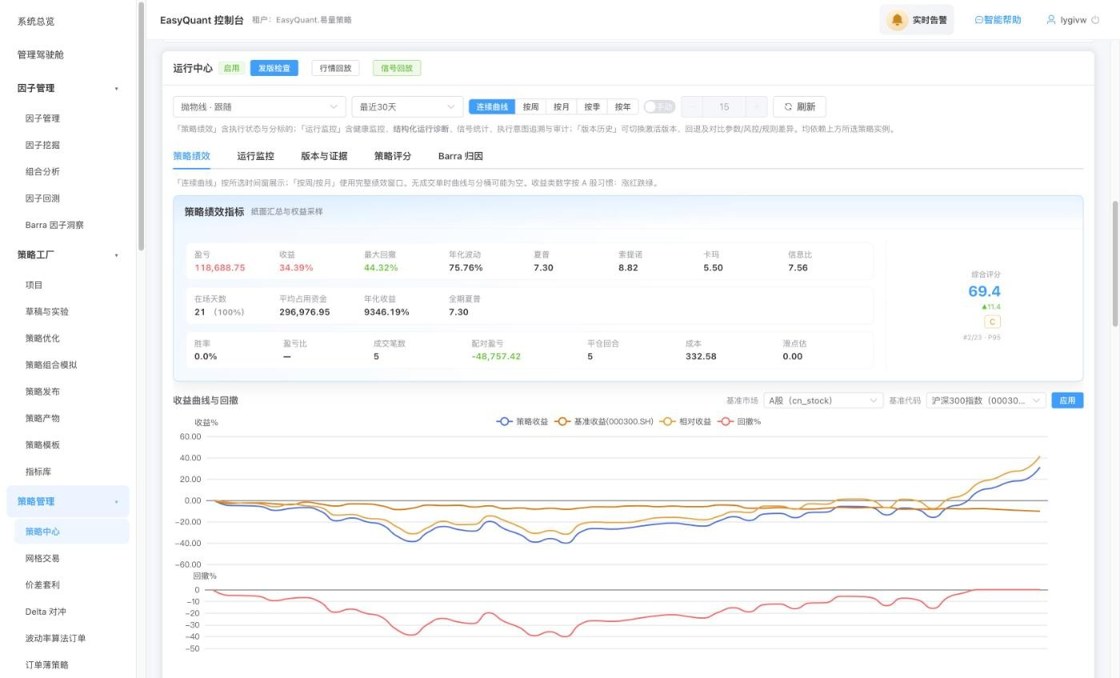Image resolution: width=1120 pixels, height=678 pixels.
Task: Increase the stepper value of 15
Action: coord(757,106)
